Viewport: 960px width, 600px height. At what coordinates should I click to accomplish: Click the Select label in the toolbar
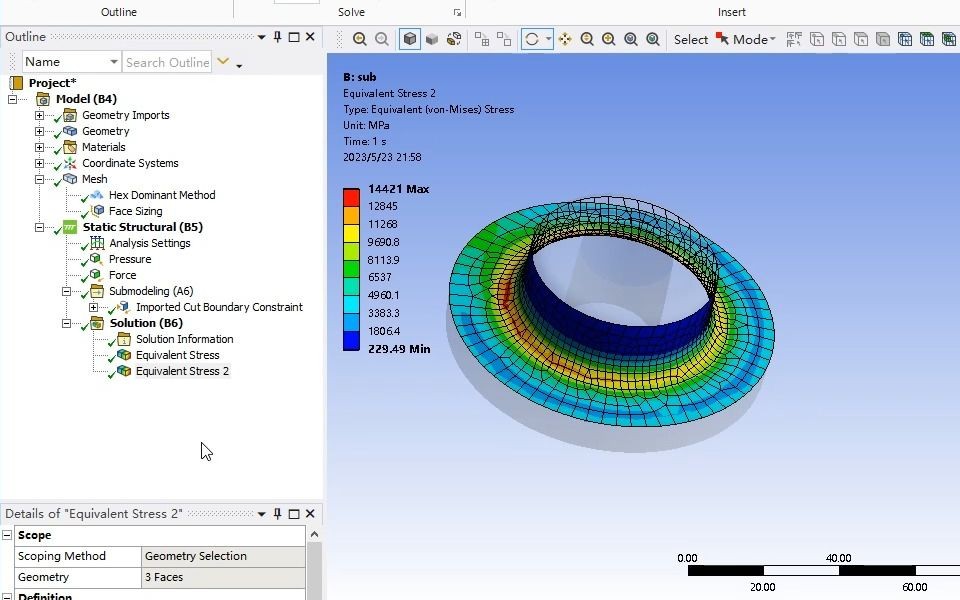[690, 40]
